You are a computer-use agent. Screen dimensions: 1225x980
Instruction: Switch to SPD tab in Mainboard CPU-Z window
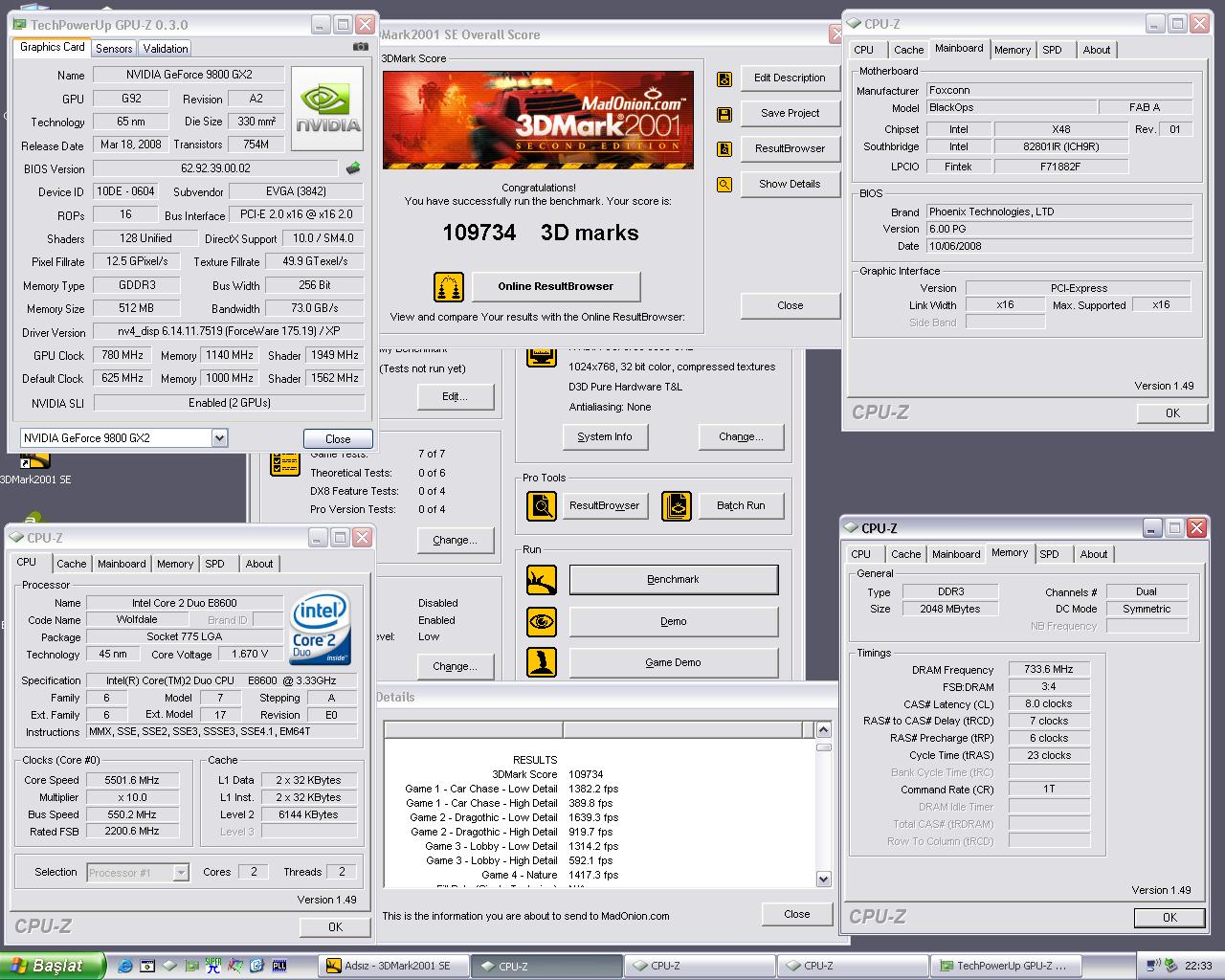click(x=1052, y=50)
